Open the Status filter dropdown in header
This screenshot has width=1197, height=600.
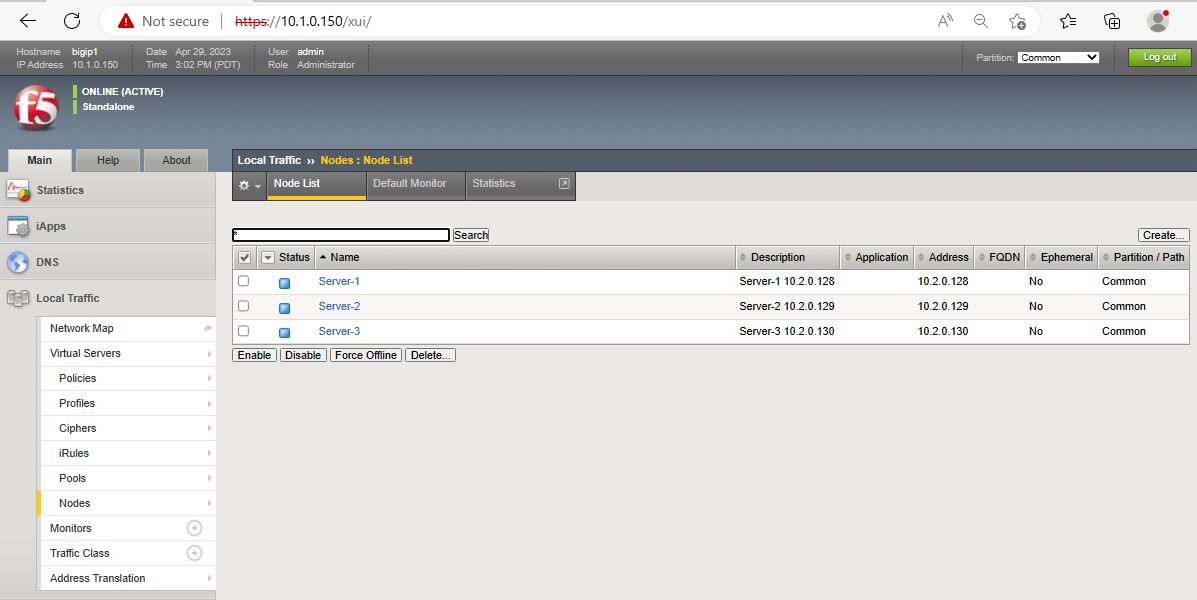(x=267, y=257)
